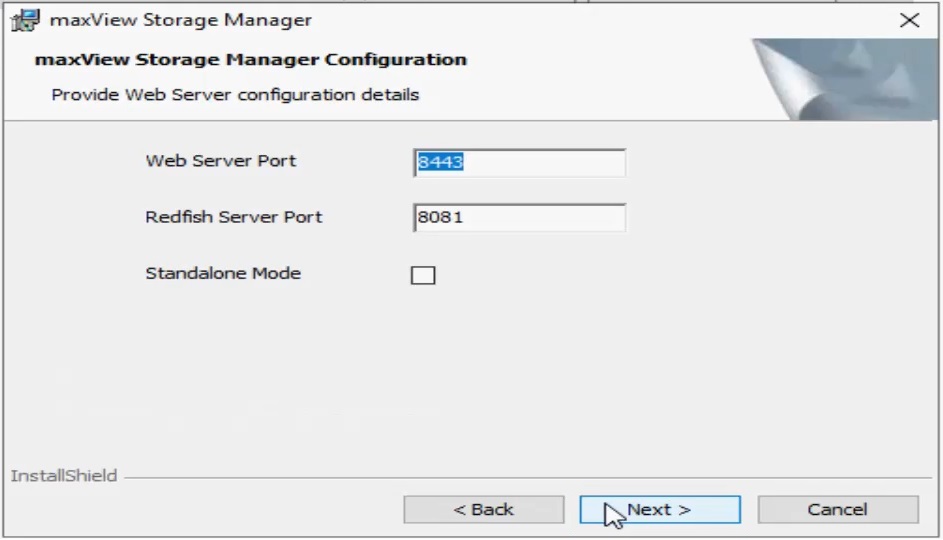The height and width of the screenshot is (540, 943).
Task: Cancel the installation setup
Action: point(837,510)
